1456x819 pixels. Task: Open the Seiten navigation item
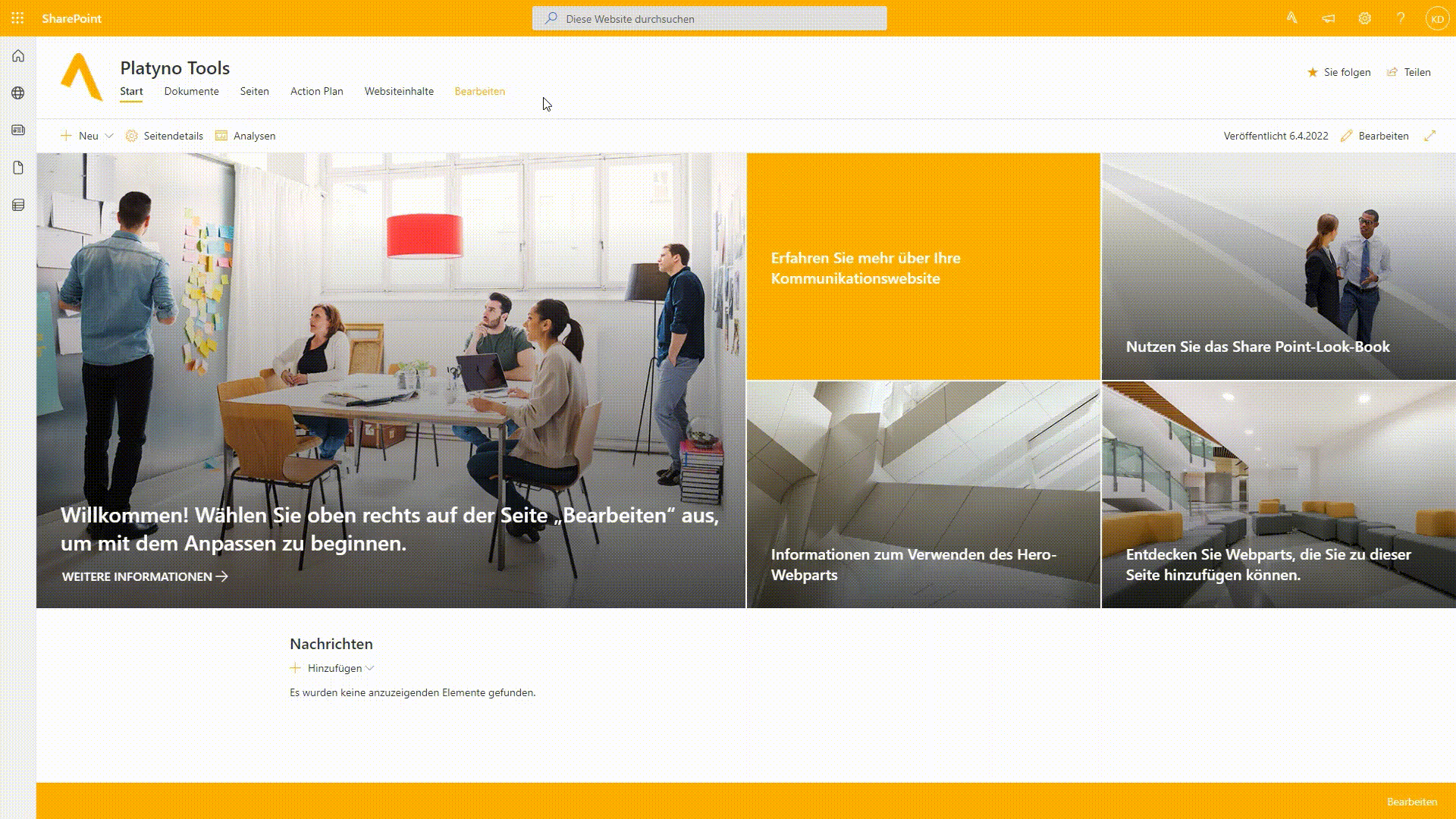click(255, 91)
